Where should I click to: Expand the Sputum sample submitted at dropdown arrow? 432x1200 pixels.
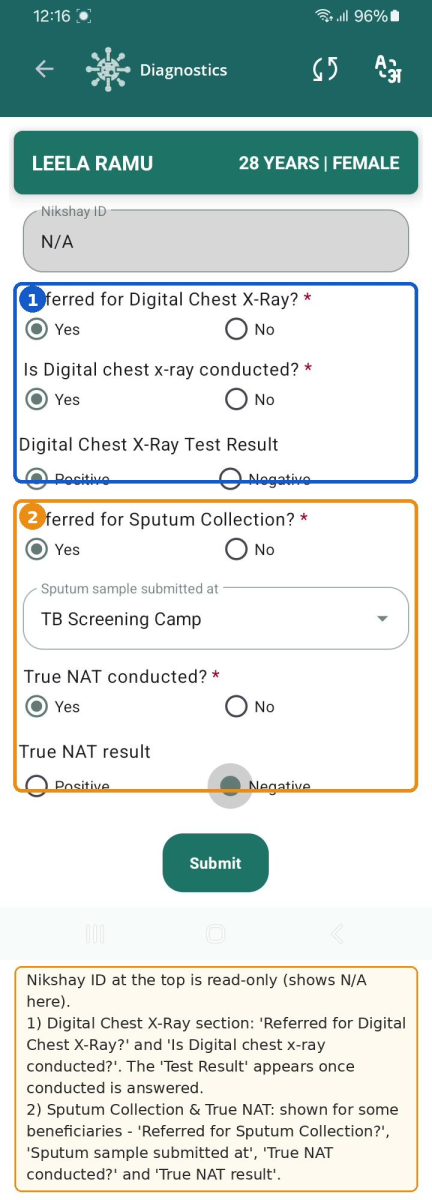coord(382,619)
